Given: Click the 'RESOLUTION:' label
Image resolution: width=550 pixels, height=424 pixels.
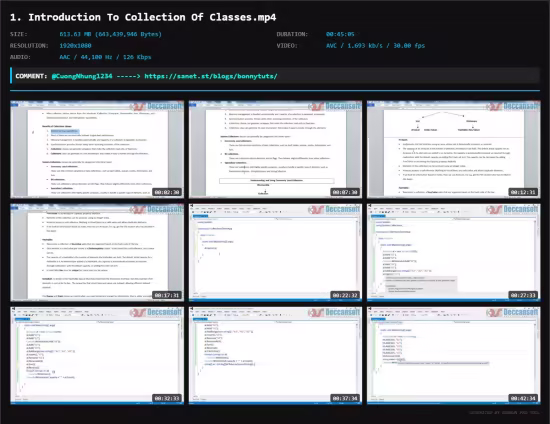Looking at the screenshot, I should (29, 46).
